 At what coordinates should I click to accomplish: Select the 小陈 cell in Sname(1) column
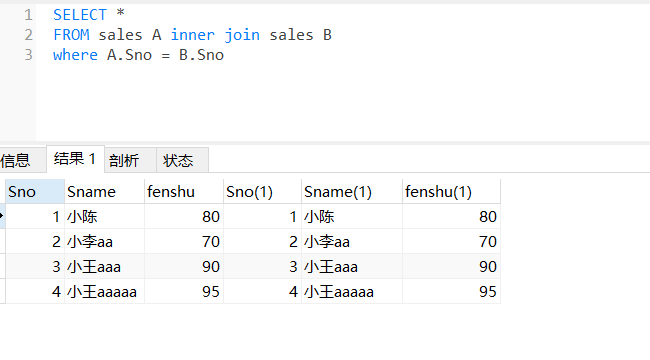pyautogui.click(x=352, y=216)
